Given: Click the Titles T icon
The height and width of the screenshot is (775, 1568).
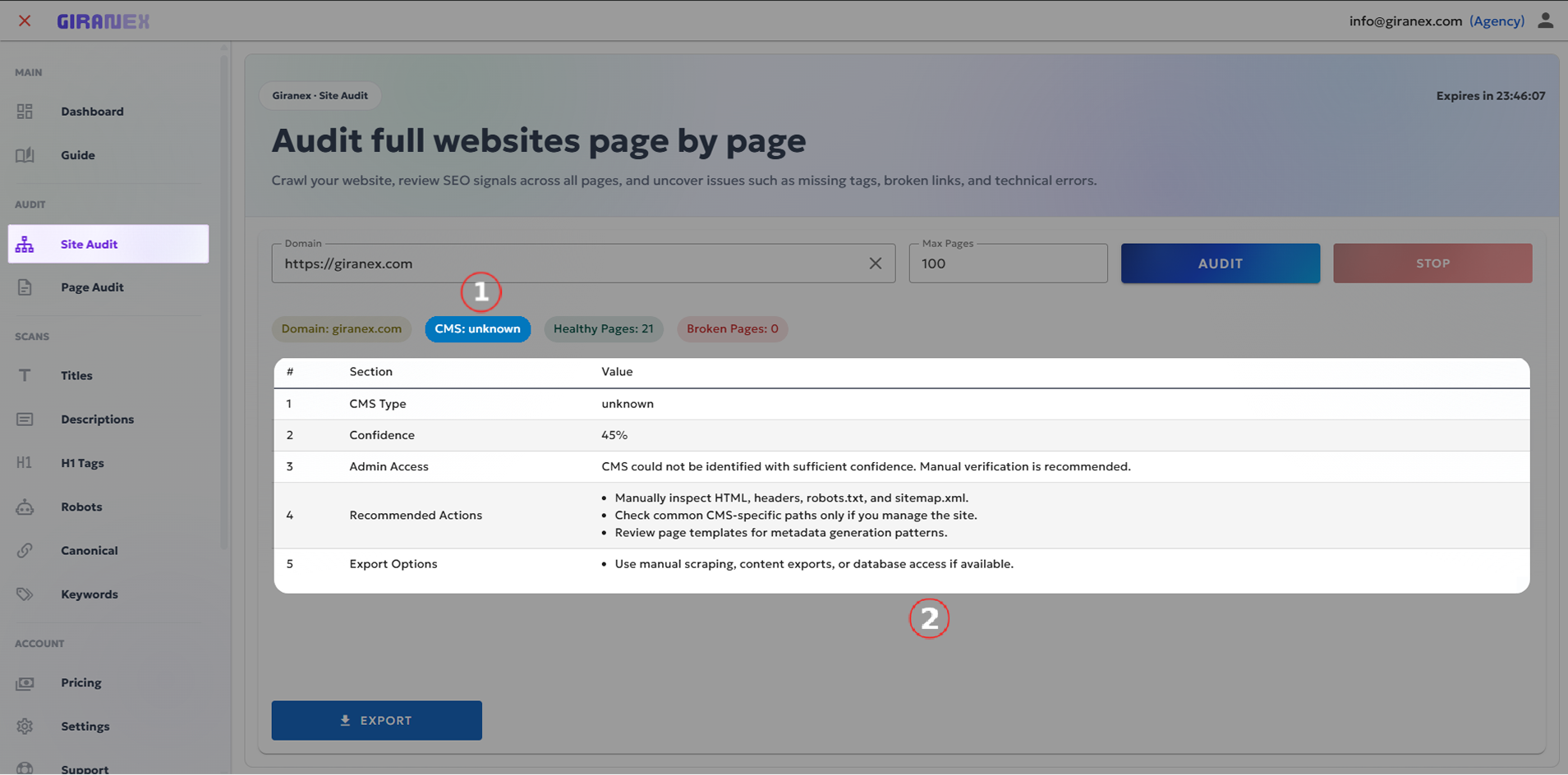Looking at the screenshot, I should (x=25, y=376).
